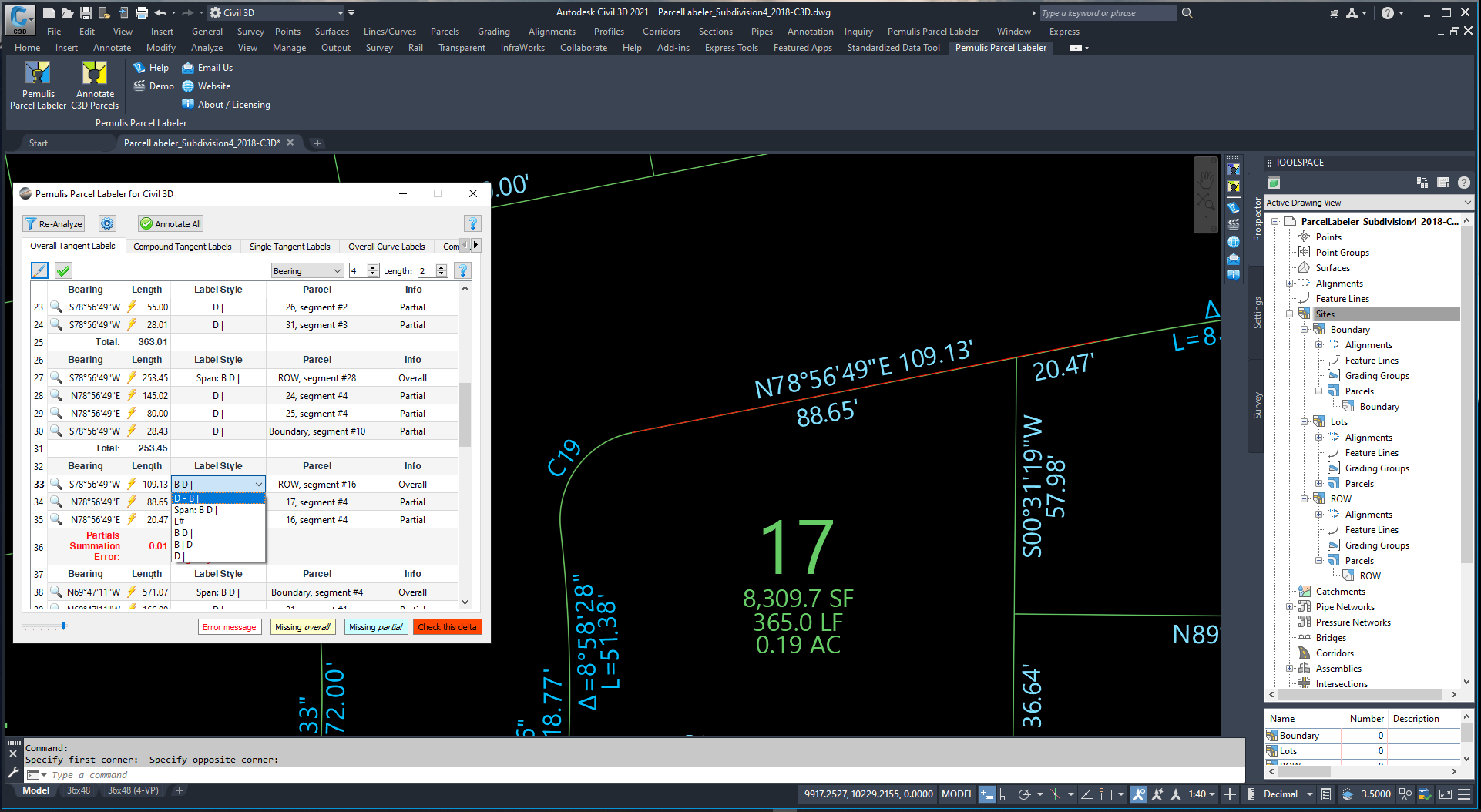
Task: Toggle ortho mode in the status bar
Action: click(1006, 794)
